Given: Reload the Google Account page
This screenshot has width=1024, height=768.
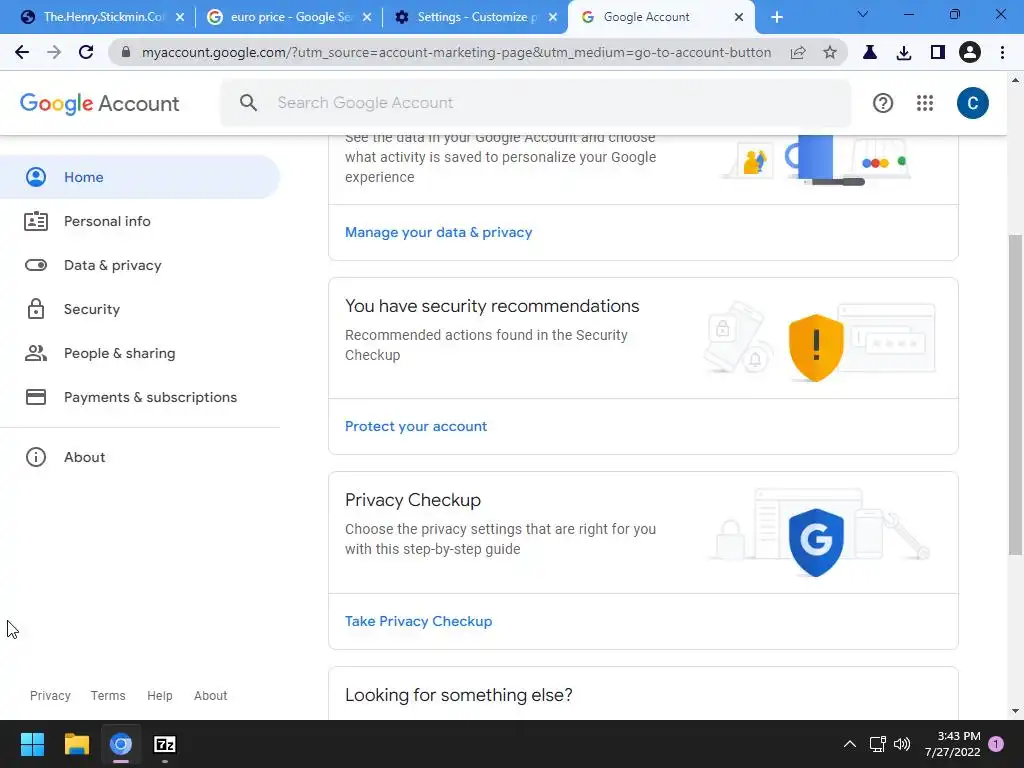Looking at the screenshot, I should click(86, 52).
